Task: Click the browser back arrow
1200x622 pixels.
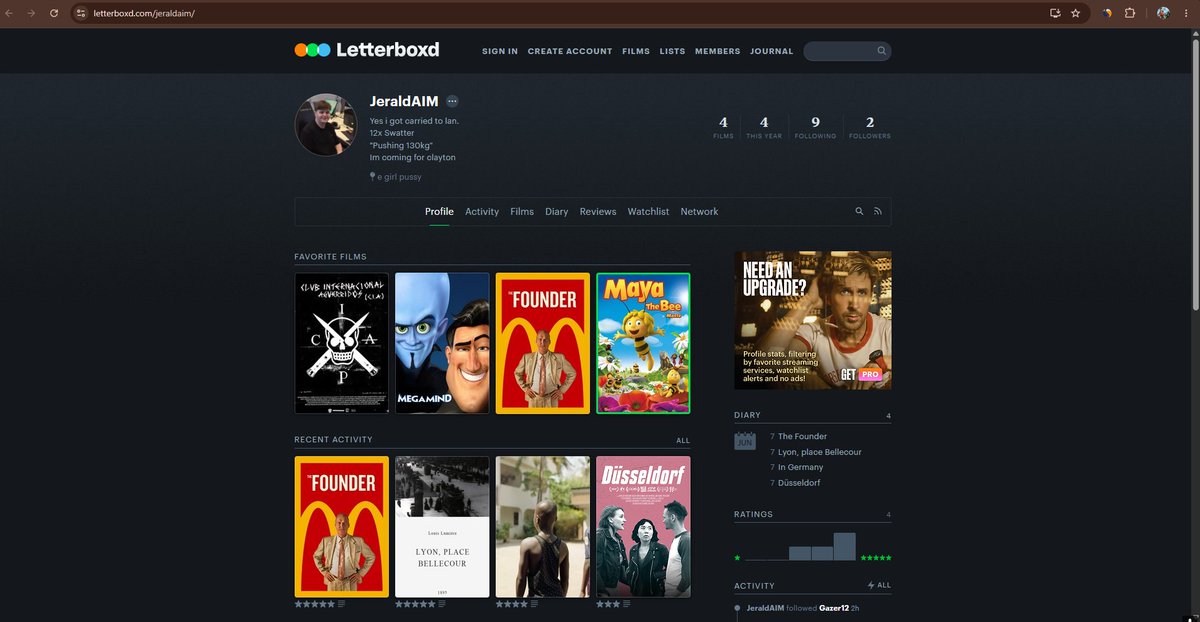Action: pyautogui.click(x=10, y=13)
